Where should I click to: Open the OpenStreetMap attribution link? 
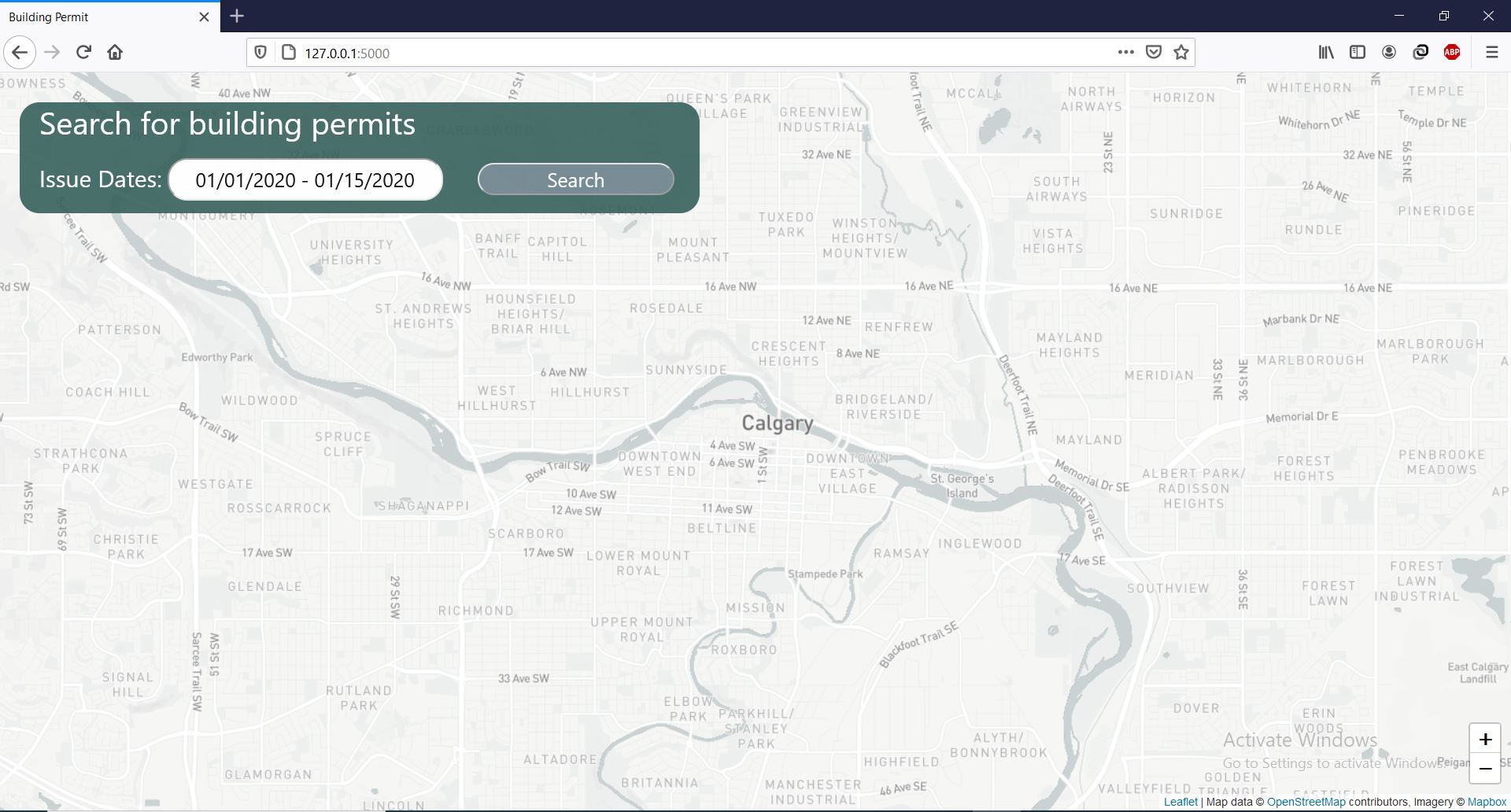coord(1306,802)
